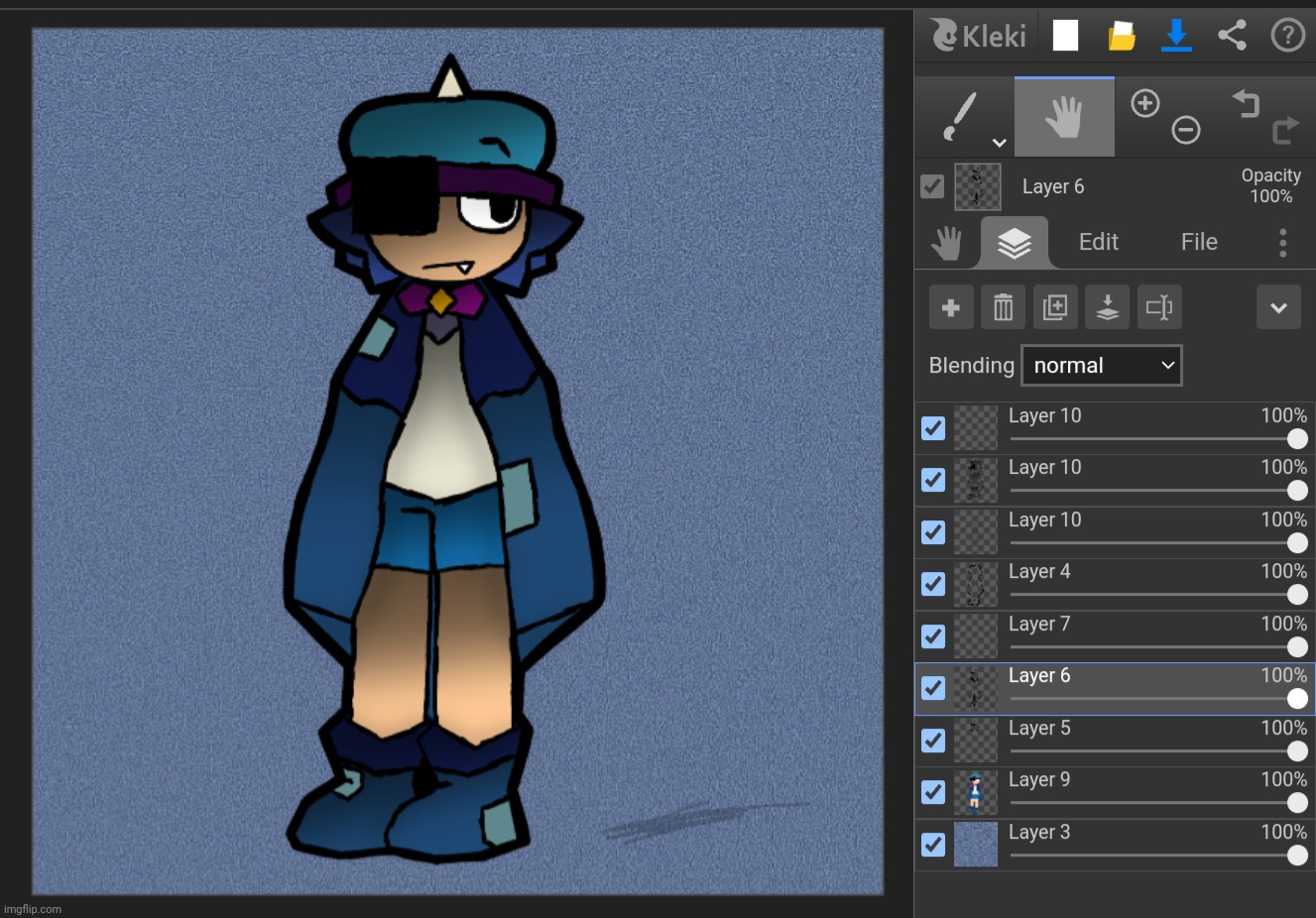The image size is (1316, 918).
Task: Hide Layer 4 via its checkbox
Action: click(x=933, y=584)
